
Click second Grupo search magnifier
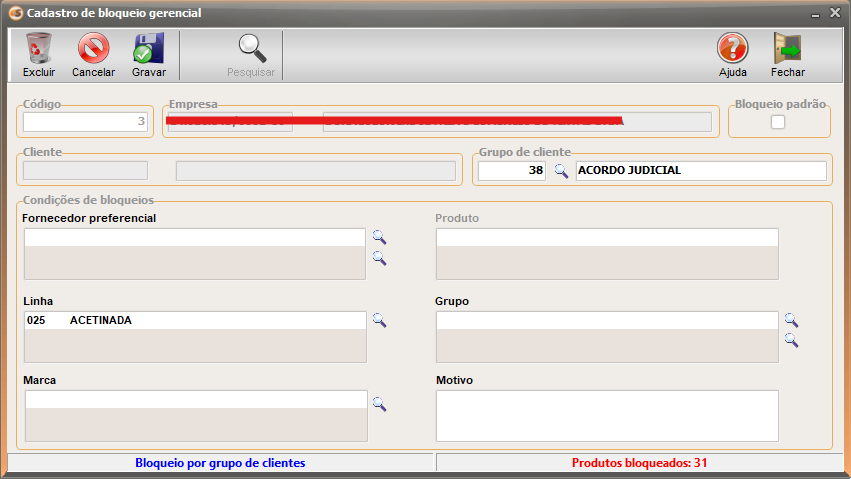[x=791, y=340]
